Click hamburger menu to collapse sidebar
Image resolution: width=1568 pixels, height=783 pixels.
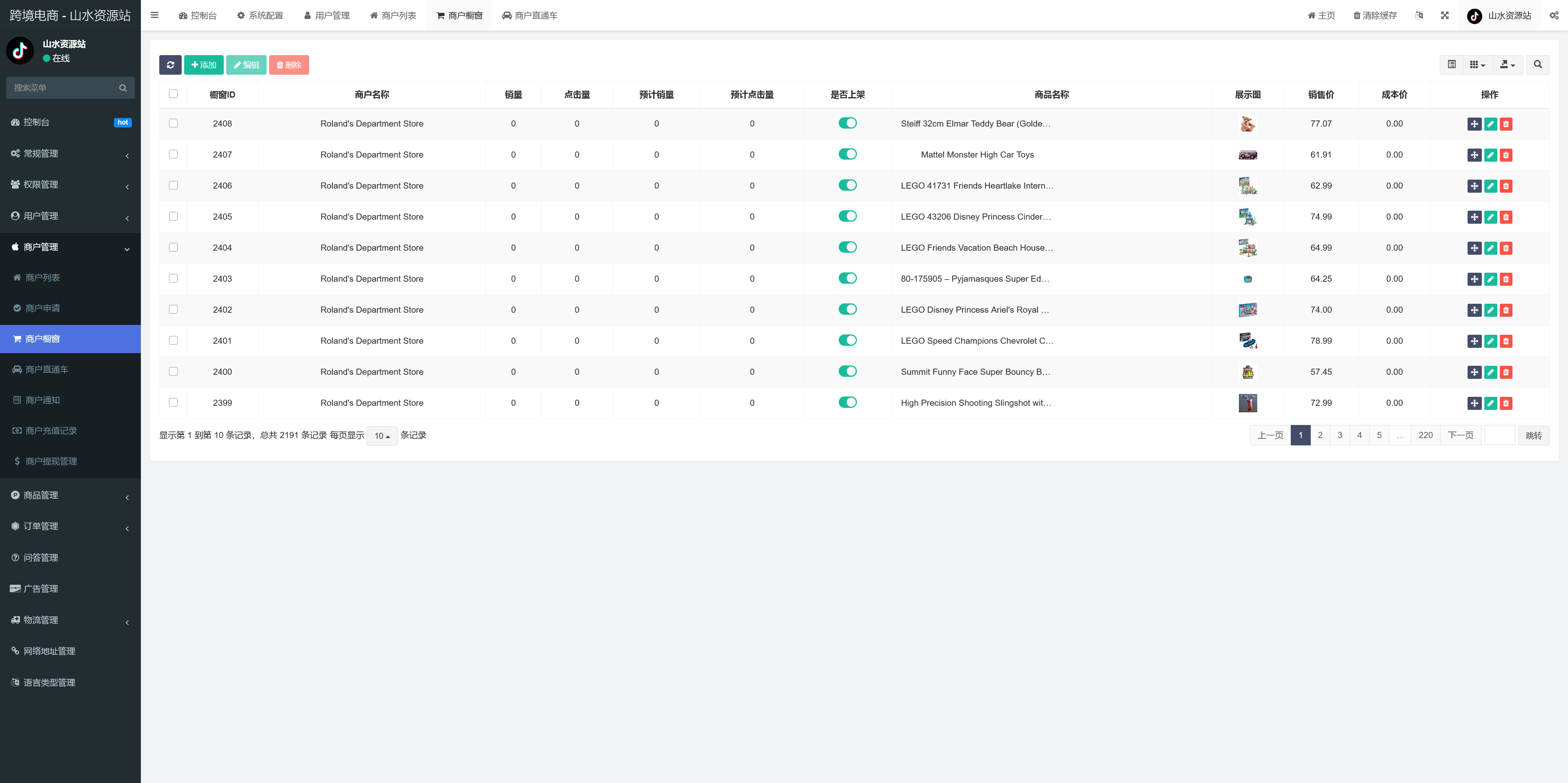[155, 15]
